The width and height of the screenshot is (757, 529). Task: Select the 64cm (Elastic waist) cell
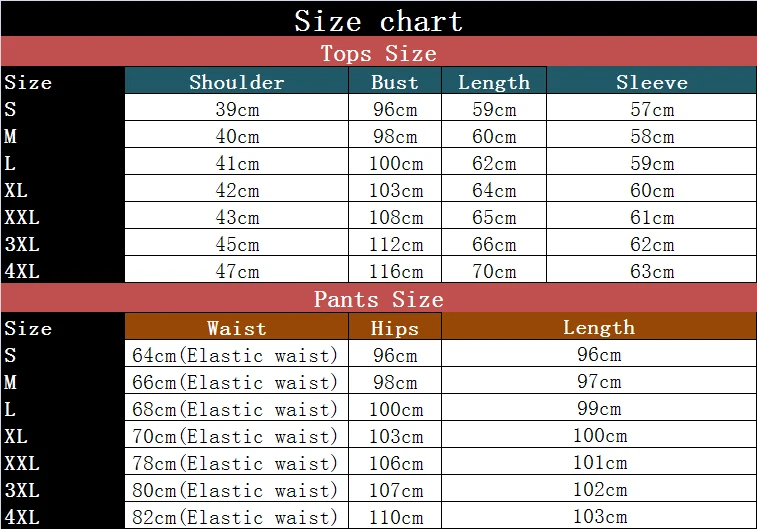click(x=236, y=355)
